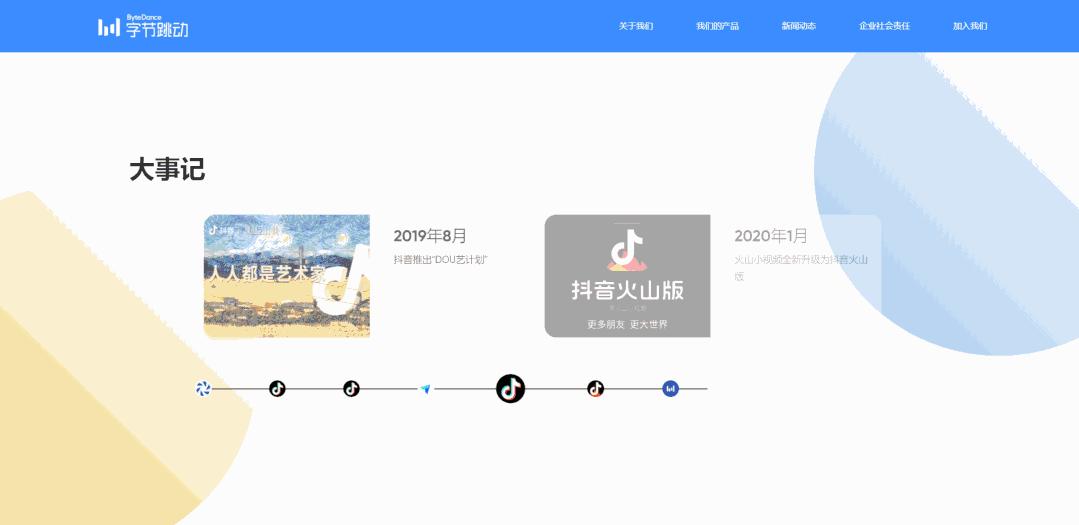
Task: Go to the 加入我们 page
Action: 970,26
